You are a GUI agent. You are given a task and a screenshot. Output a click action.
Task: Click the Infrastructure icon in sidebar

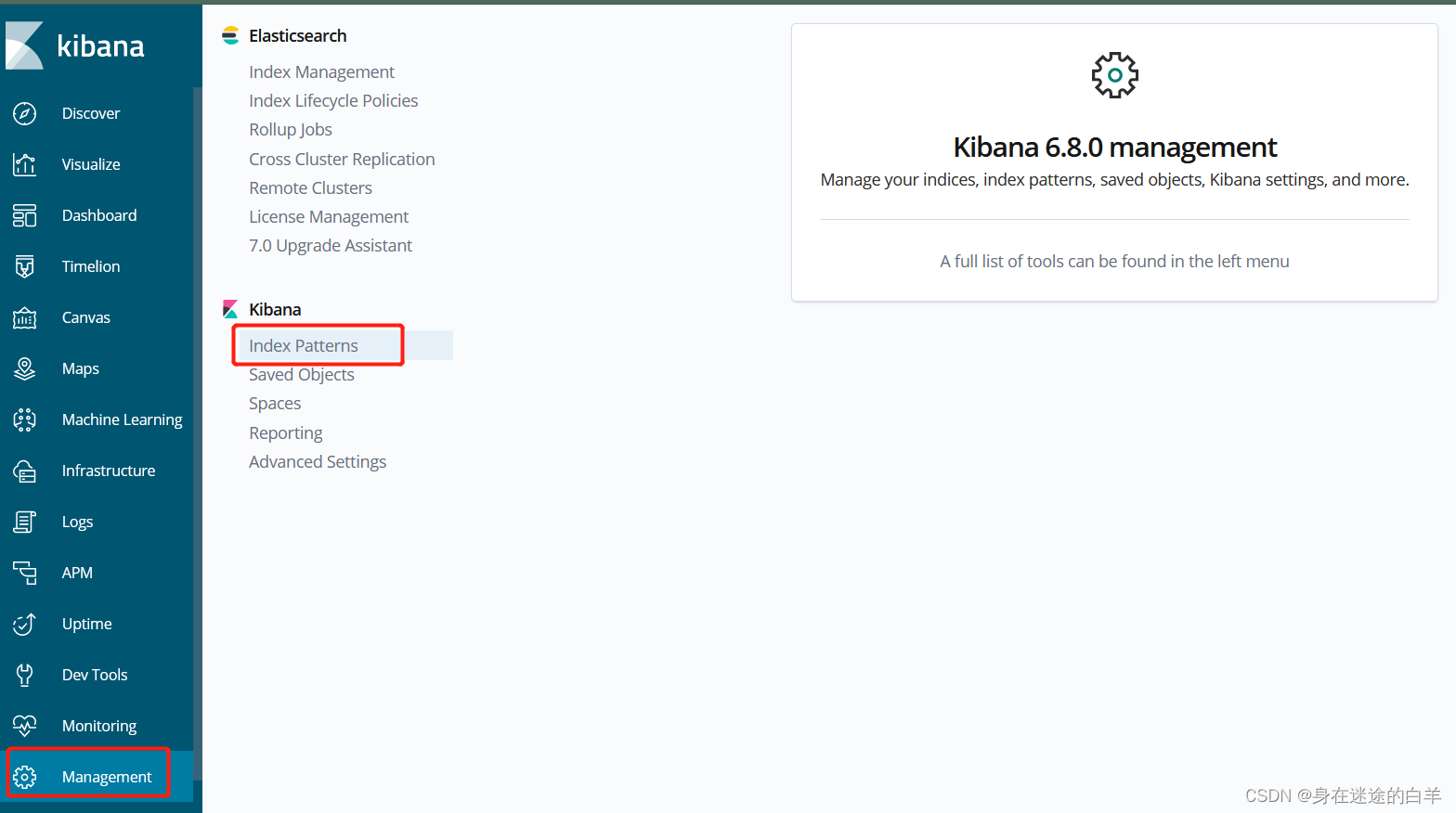coord(25,471)
